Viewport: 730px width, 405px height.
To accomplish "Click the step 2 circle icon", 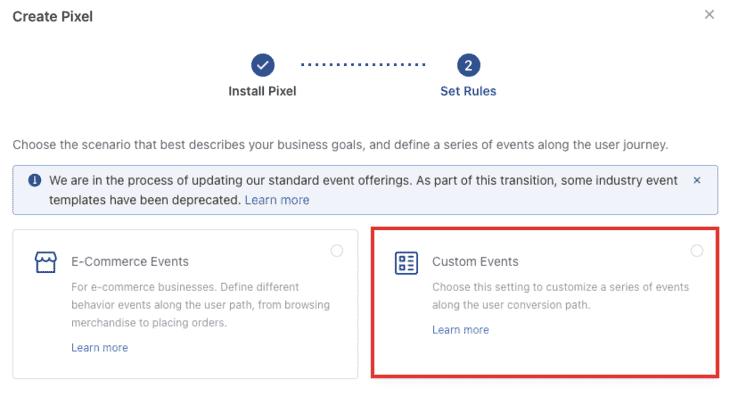I will coord(468,65).
